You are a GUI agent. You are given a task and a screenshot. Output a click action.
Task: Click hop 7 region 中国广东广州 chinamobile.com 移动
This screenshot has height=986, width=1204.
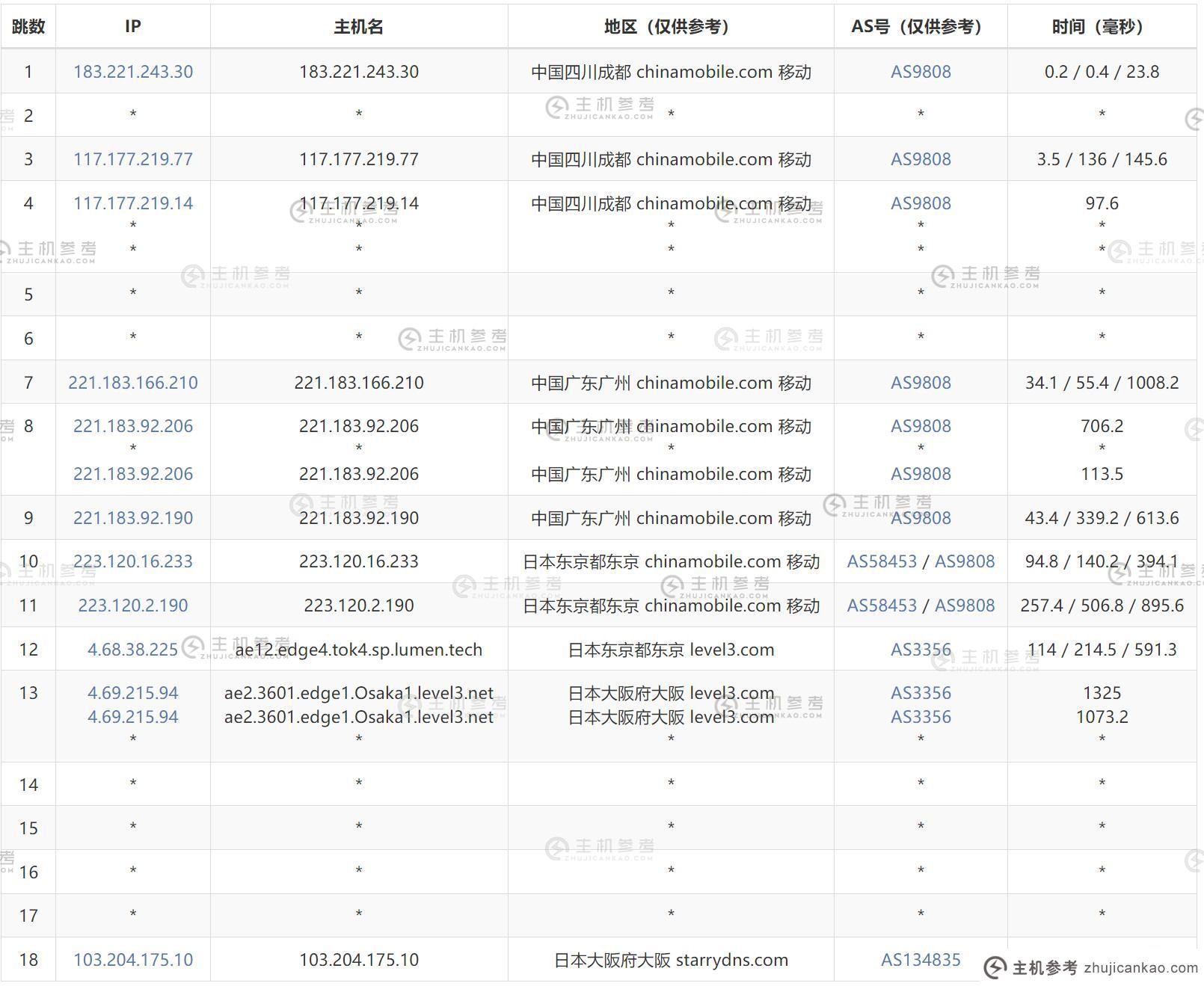point(671,383)
